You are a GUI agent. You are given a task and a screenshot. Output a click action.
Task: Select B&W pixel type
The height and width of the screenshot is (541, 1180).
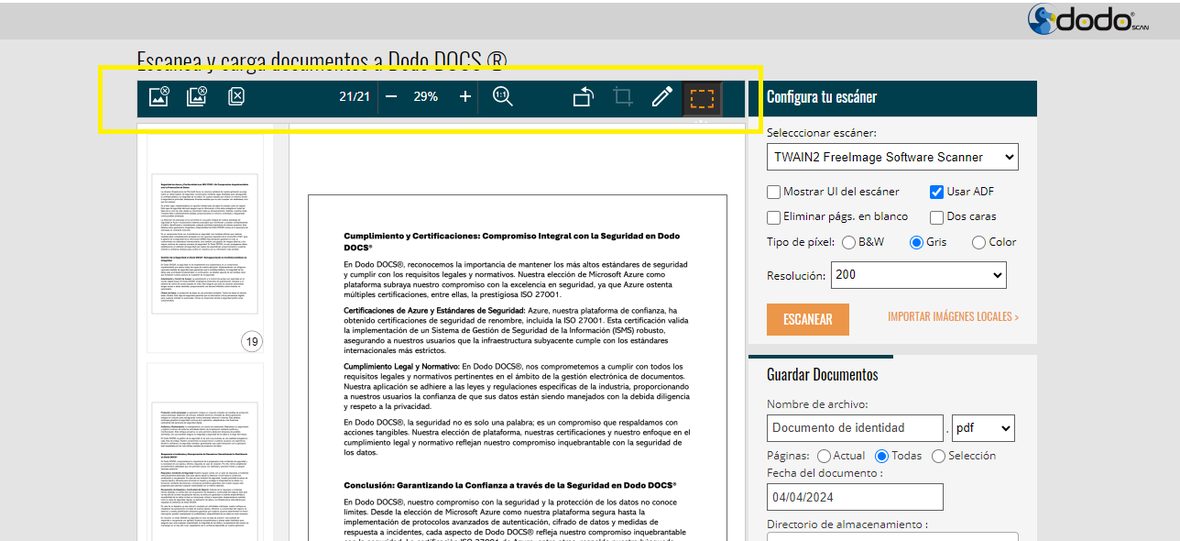[x=849, y=242]
